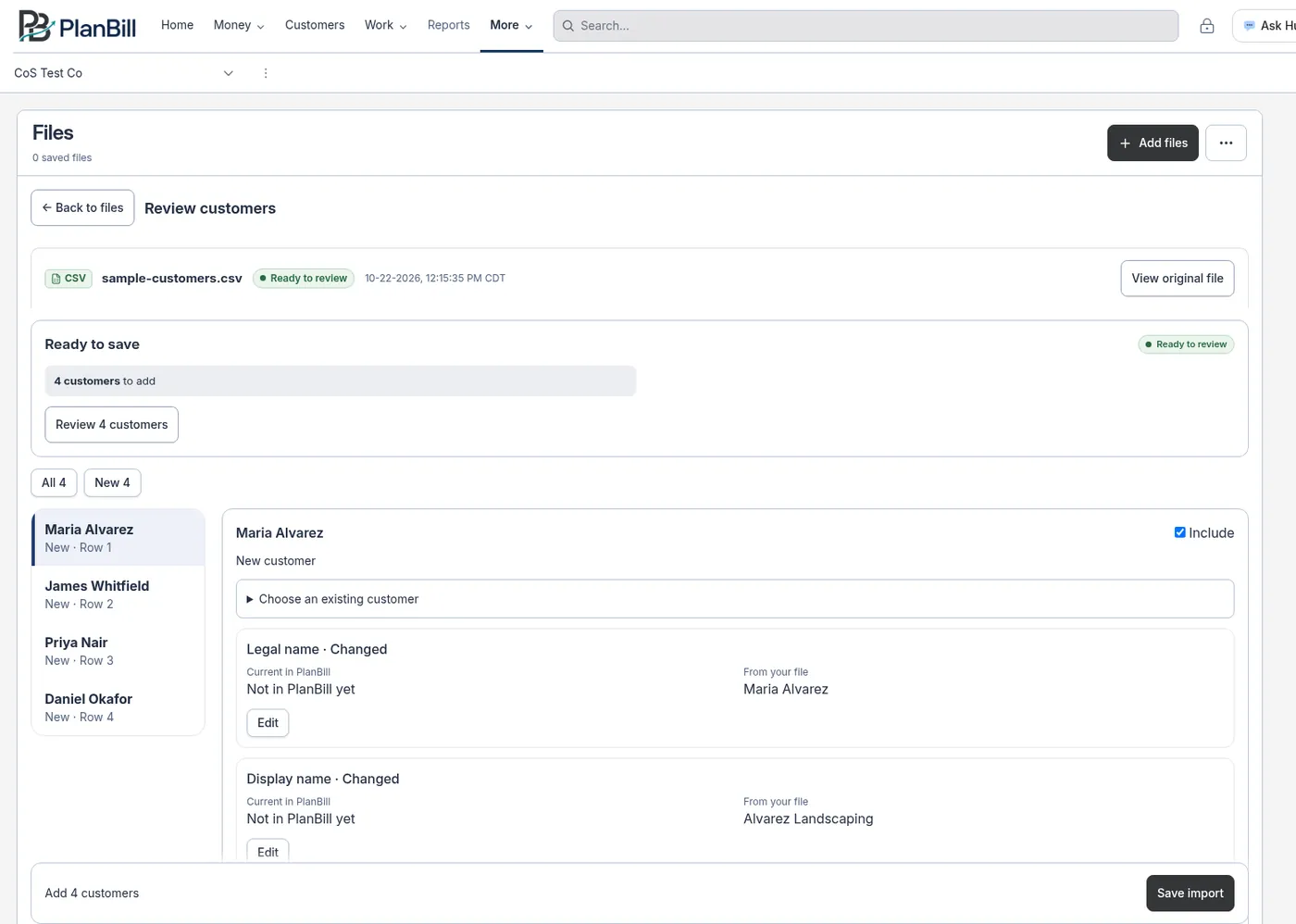Image resolution: width=1296 pixels, height=924 pixels.
Task: Go Back to files
Action: (82, 207)
